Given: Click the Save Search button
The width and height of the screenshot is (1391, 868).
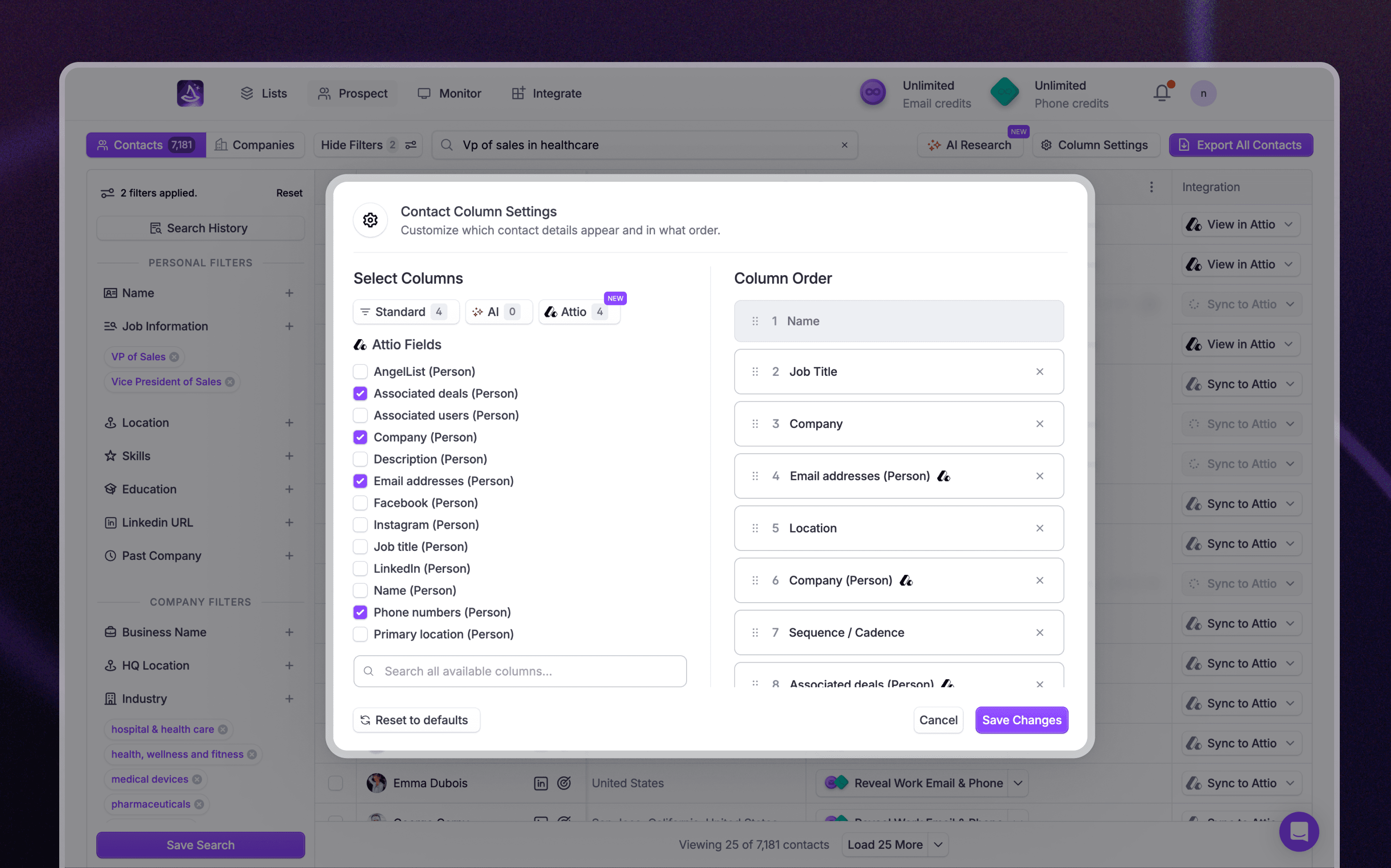Looking at the screenshot, I should point(201,845).
